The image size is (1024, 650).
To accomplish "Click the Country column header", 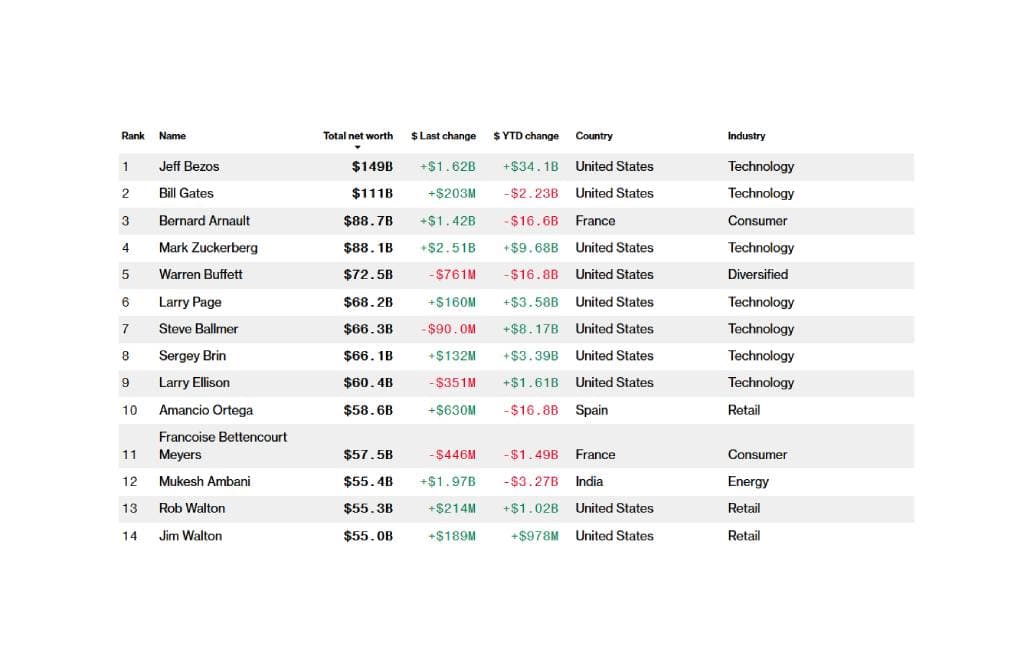I will point(594,136).
